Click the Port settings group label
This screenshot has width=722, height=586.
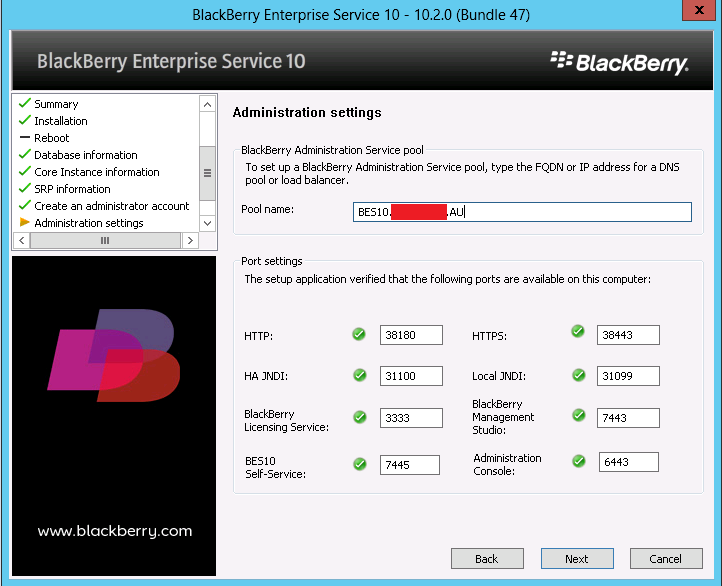pyautogui.click(x=272, y=261)
